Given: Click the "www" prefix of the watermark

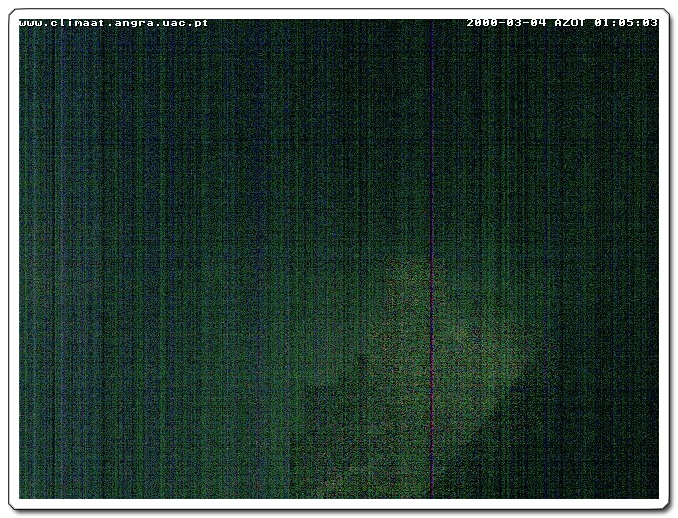Looking at the screenshot, I should 31,22.
